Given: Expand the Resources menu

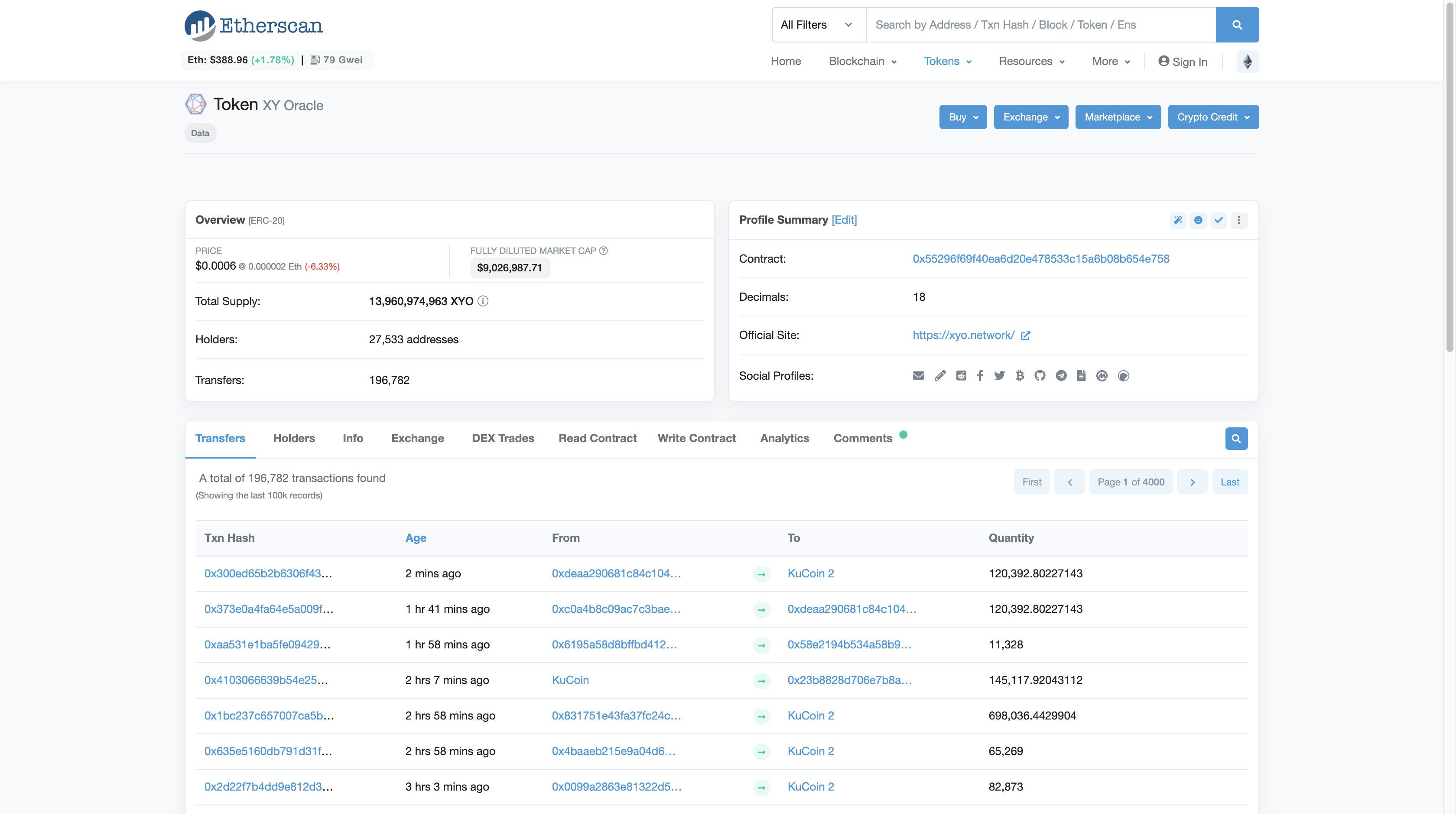Looking at the screenshot, I should pyautogui.click(x=1031, y=61).
